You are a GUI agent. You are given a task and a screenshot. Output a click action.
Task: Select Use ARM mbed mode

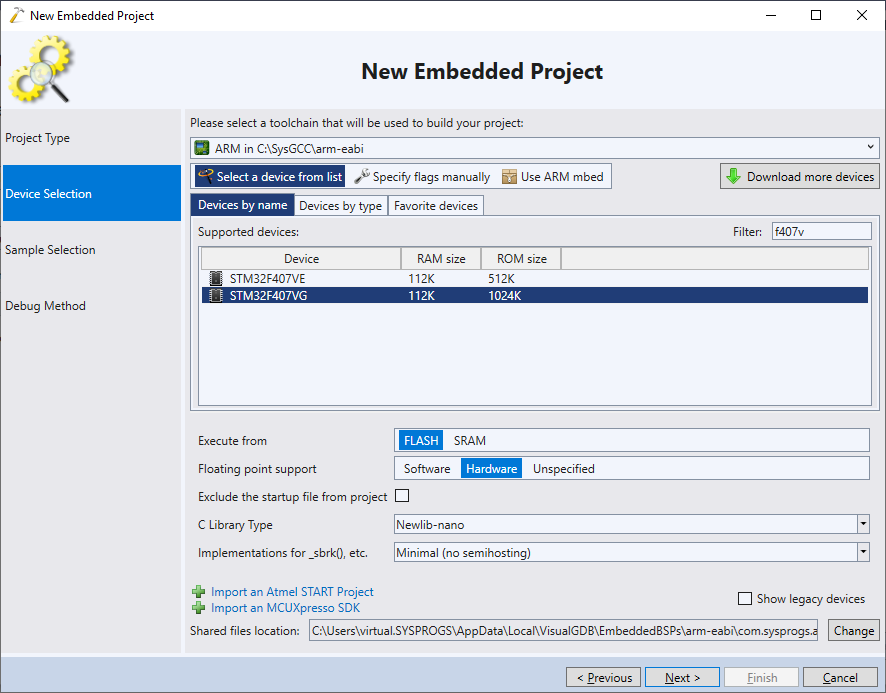553,176
